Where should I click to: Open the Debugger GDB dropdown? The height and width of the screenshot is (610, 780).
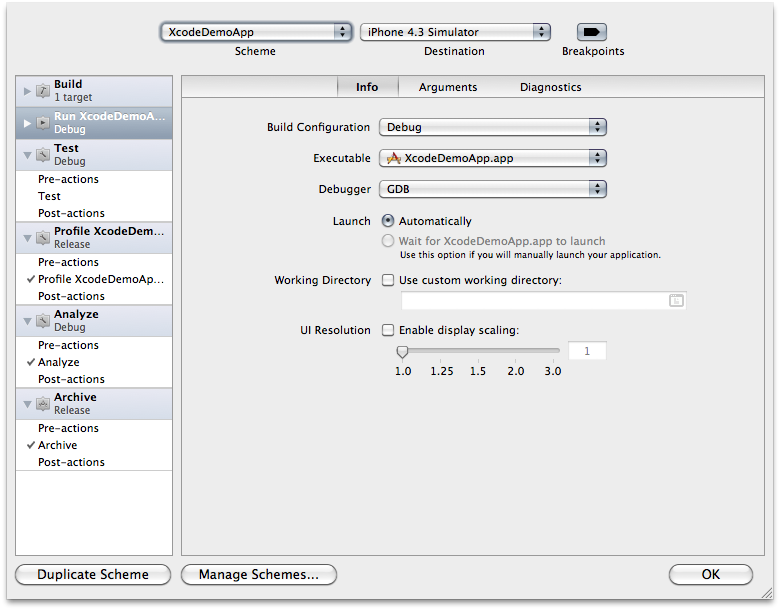pos(493,189)
